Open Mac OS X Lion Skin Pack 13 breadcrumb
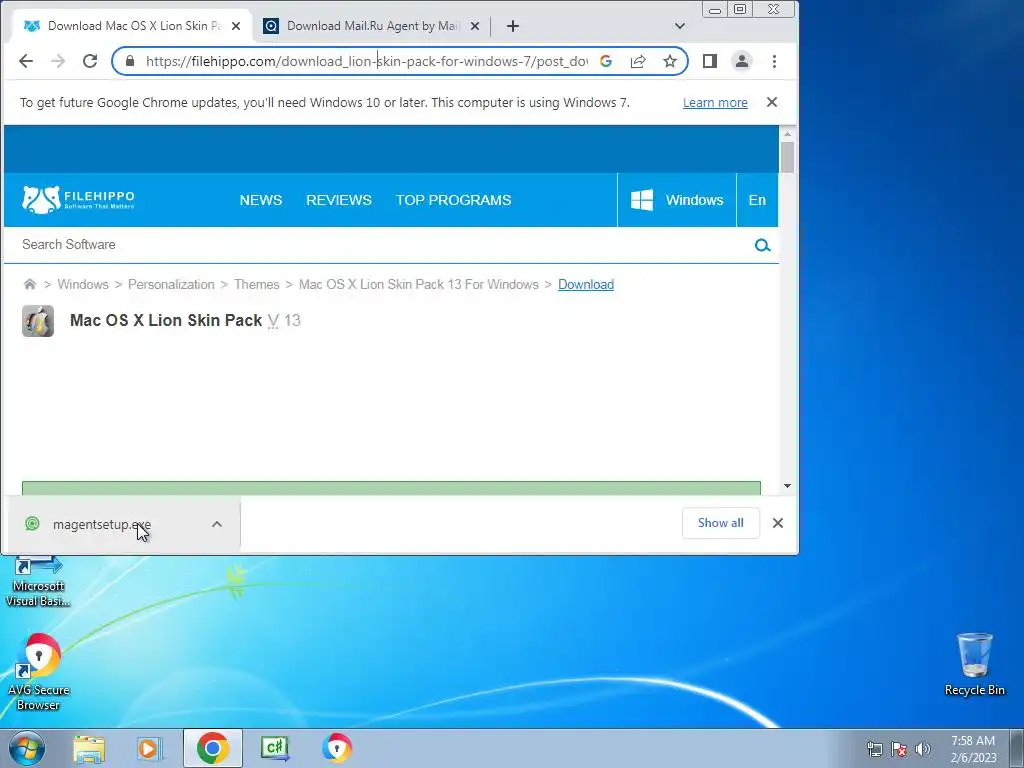Screen dimensions: 1024x768 (419, 285)
